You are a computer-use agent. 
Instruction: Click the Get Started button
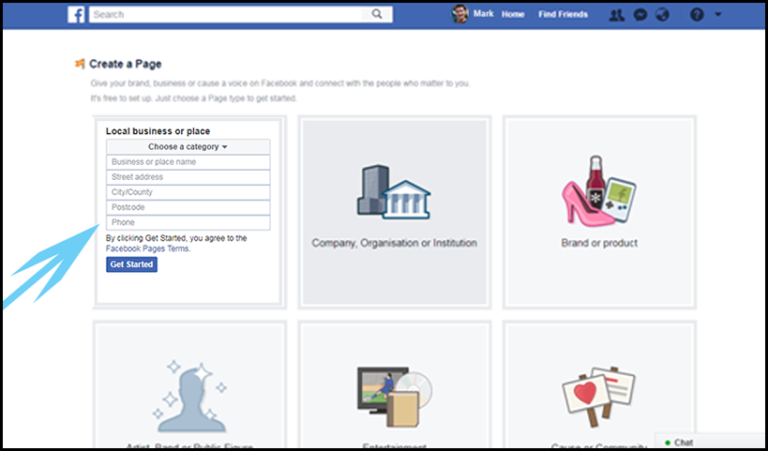(132, 264)
